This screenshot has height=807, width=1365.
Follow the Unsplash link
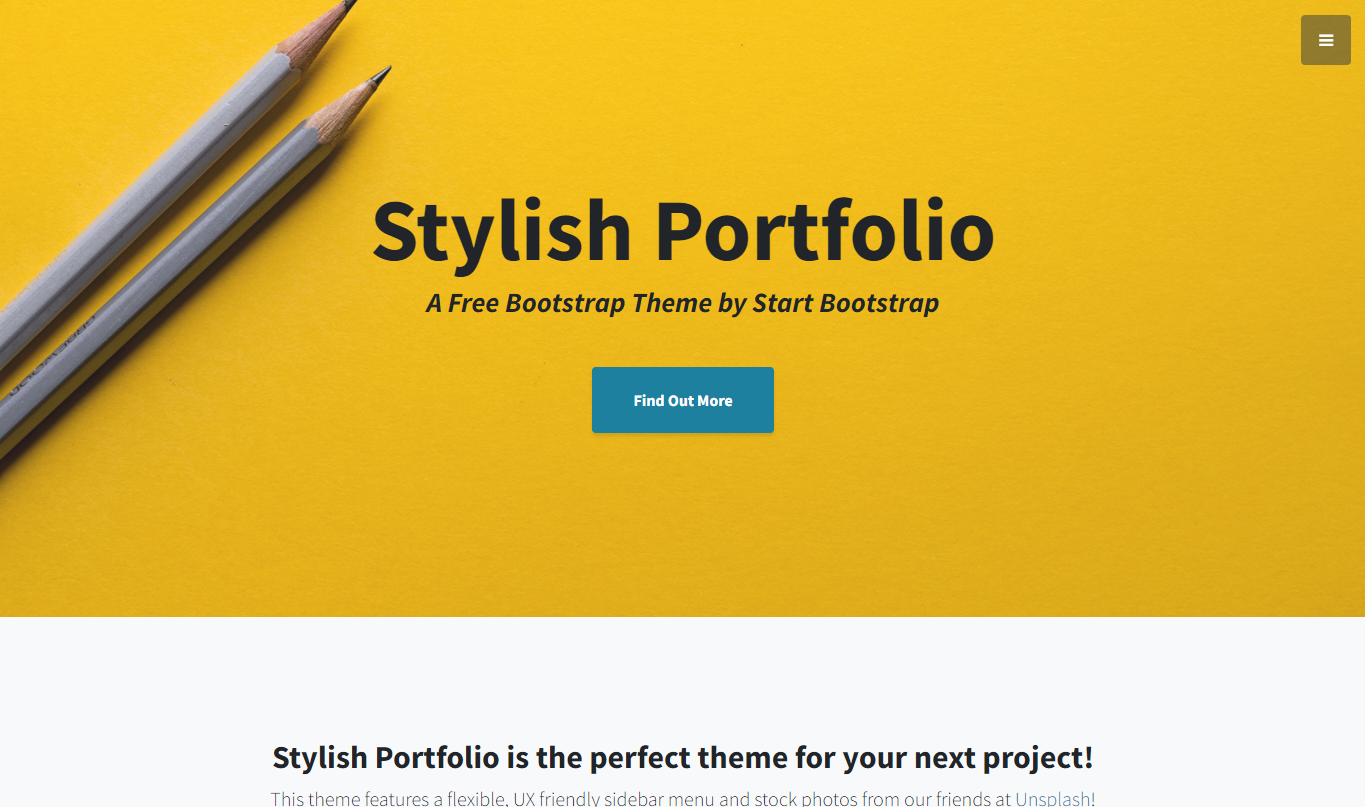point(1053,799)
